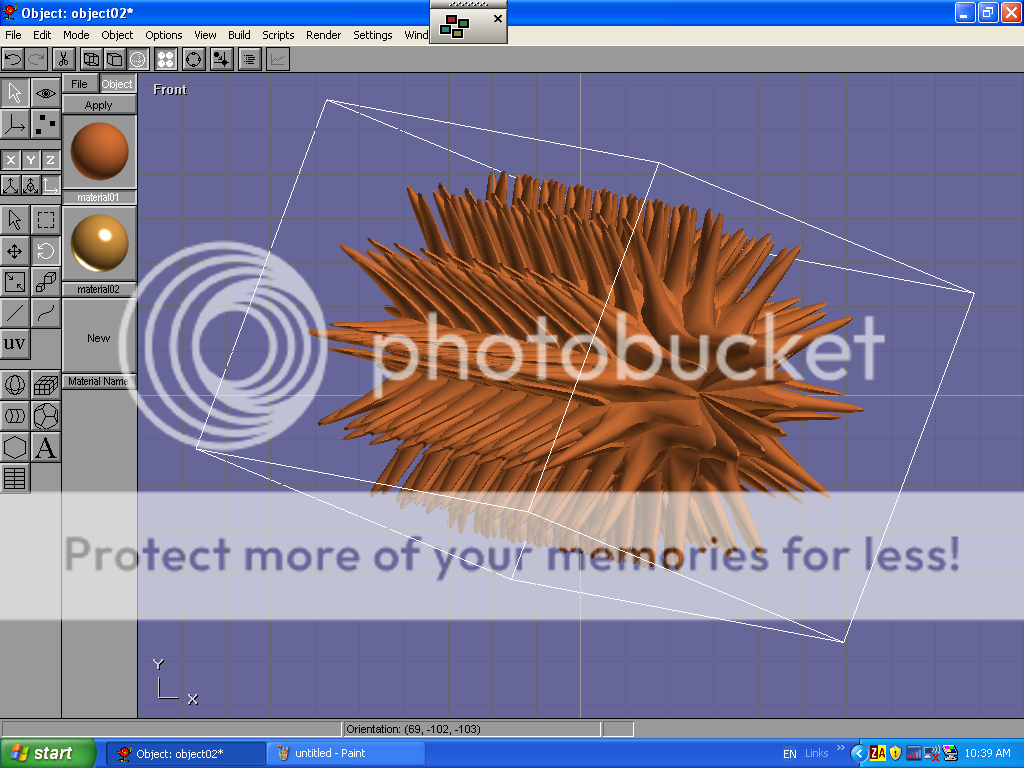Toggle the X axis constraint
Viewport: 1024px width, 768px height.
(10, 159)
